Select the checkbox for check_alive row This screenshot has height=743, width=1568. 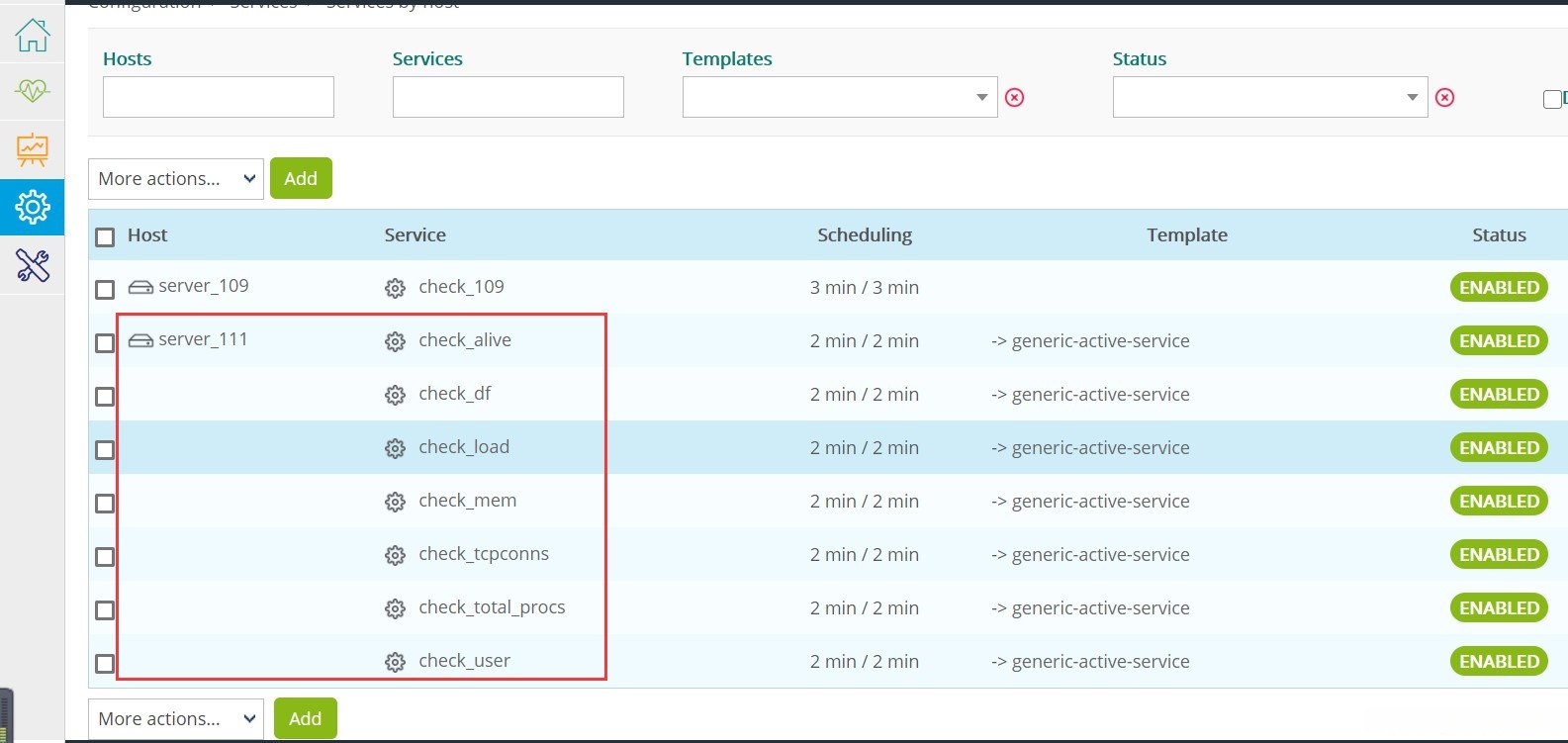coord(105,342)
